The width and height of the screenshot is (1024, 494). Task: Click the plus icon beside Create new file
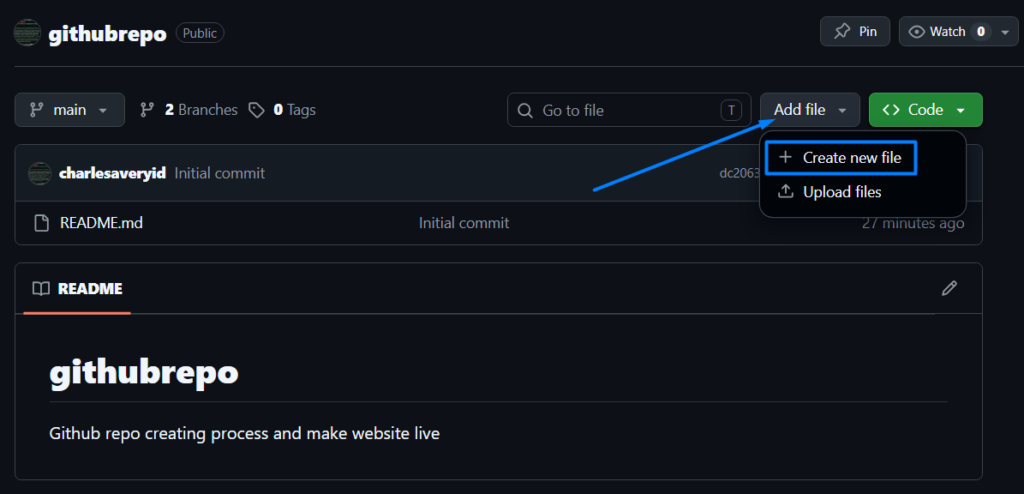click(x=786, y=157)
